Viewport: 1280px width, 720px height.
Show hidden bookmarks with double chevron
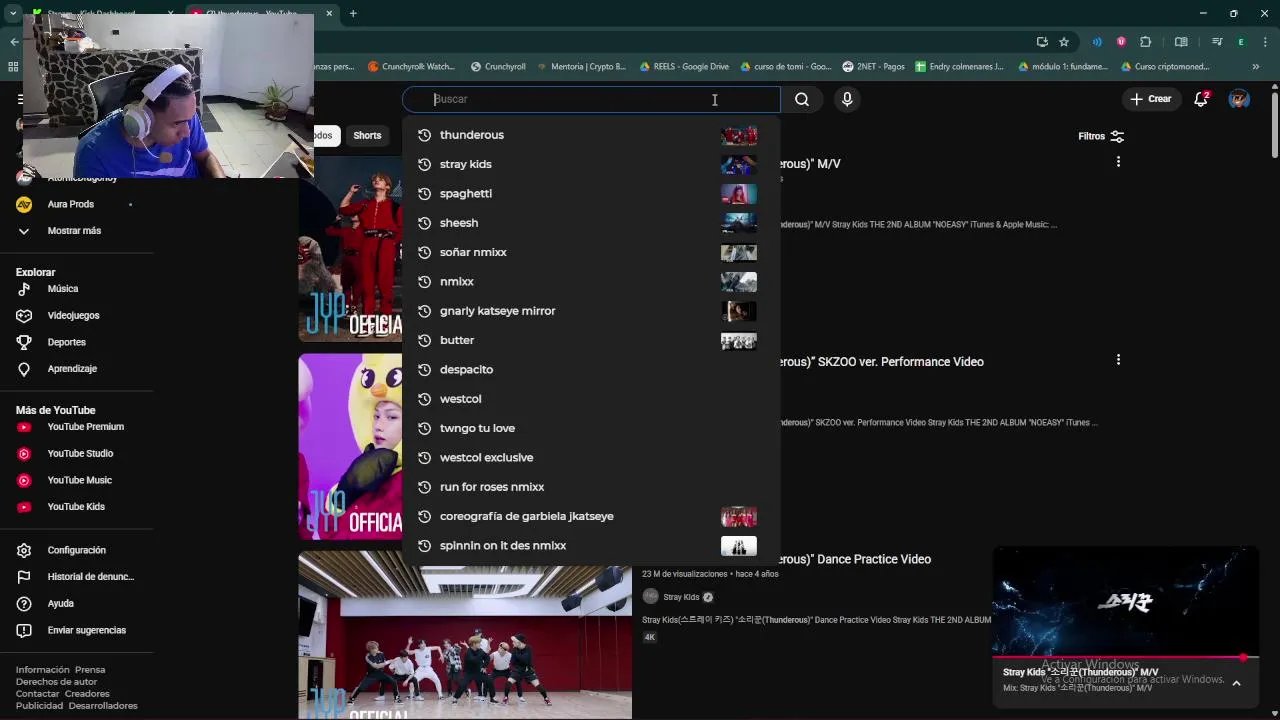(1256, 67)
